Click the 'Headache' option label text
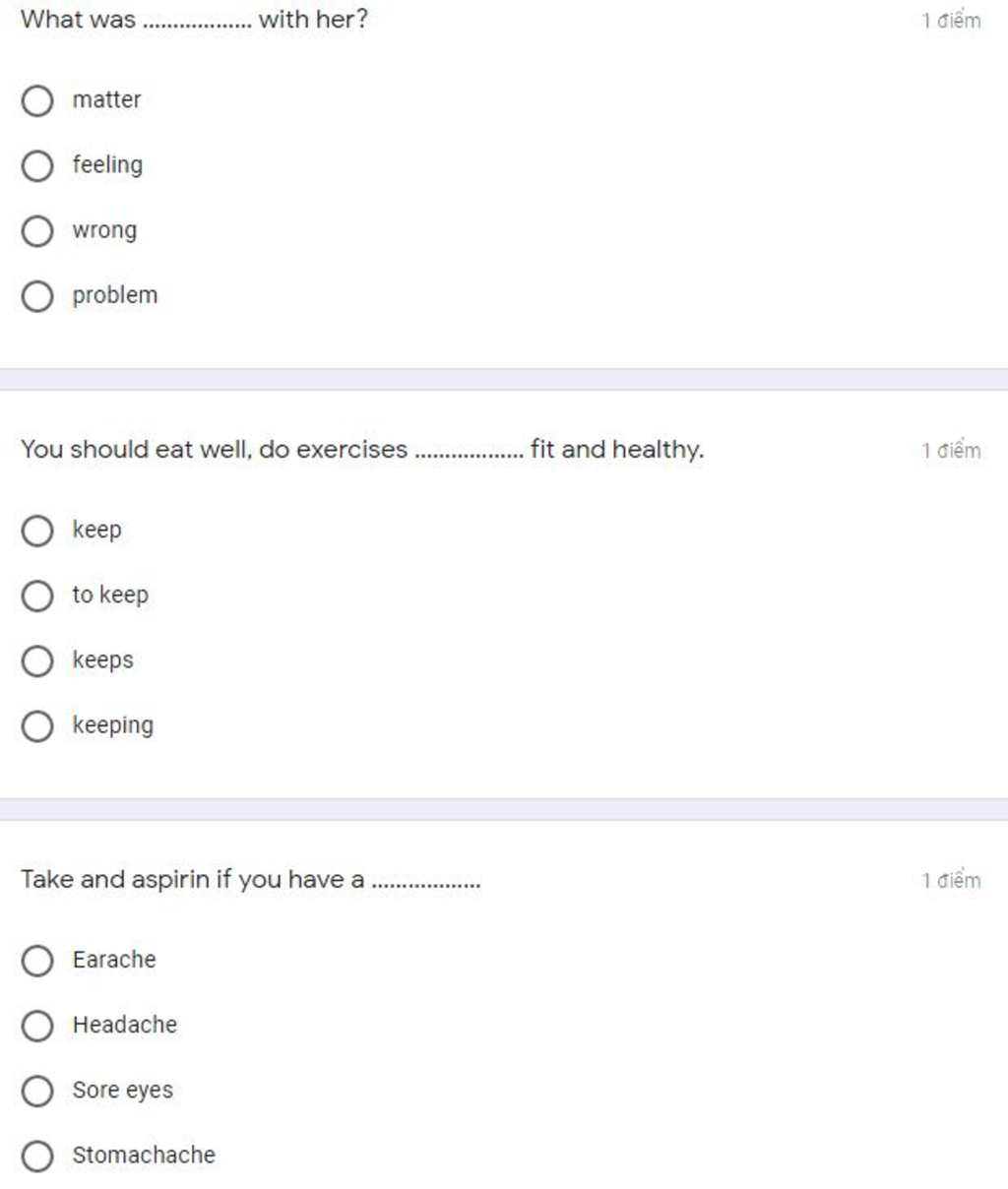 [x=125, y=1025]
